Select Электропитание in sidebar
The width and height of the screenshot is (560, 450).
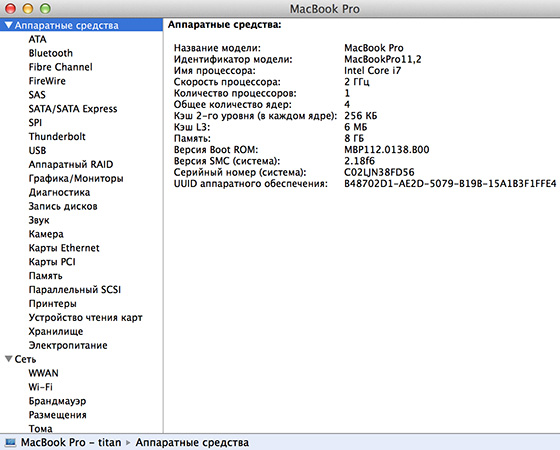coord(68,345)
